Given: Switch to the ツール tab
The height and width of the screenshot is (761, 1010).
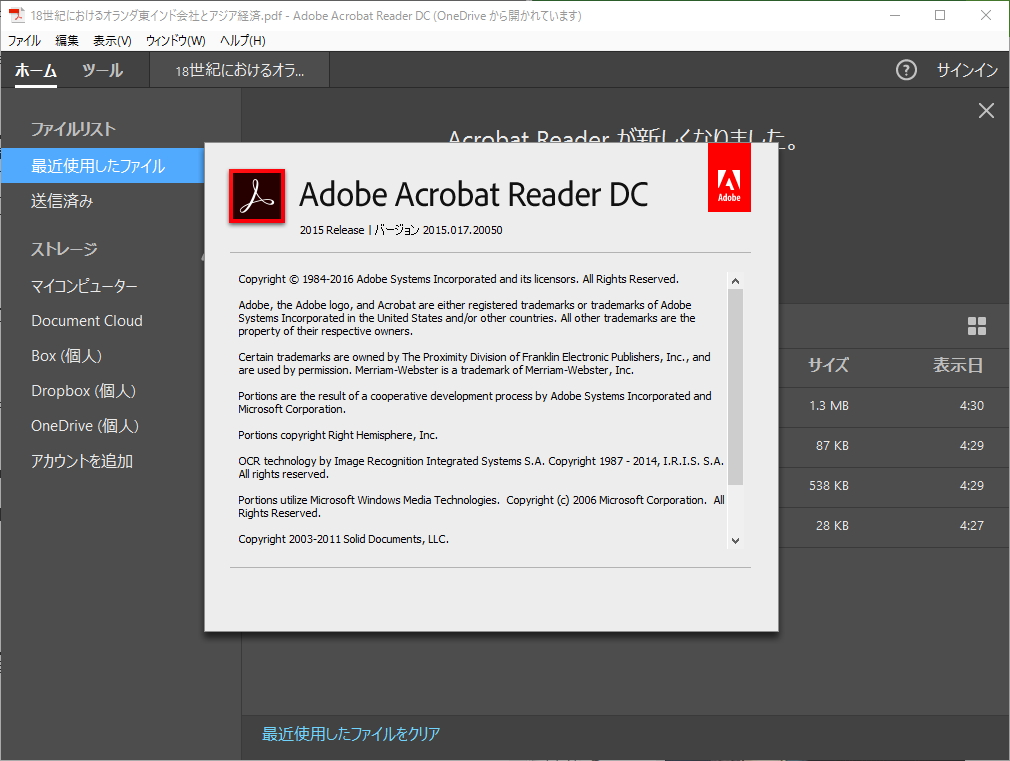Looking at the screenshot, I should pyautogui.click(x=103, y=70).
